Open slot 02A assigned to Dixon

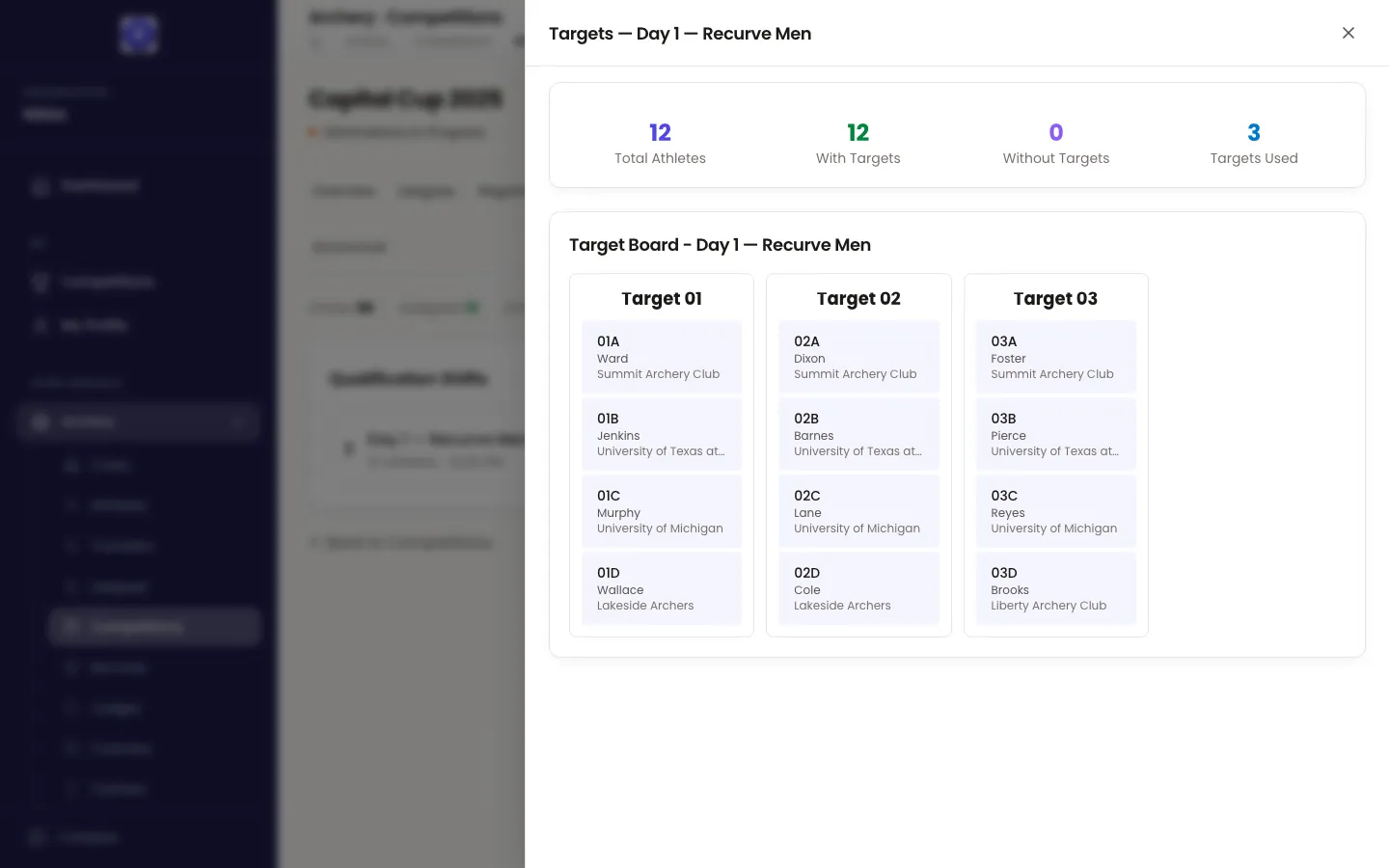click(858, 357)
